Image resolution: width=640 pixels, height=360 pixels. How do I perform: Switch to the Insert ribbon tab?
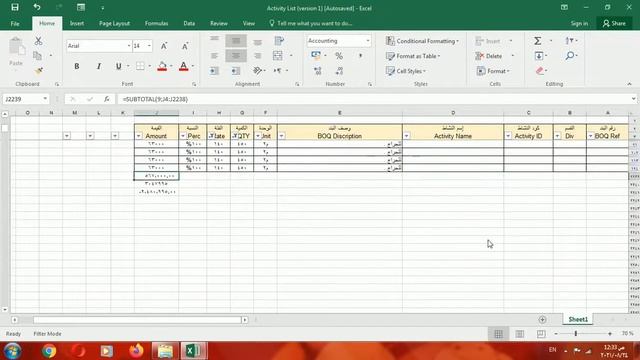(x=77, y=23)
